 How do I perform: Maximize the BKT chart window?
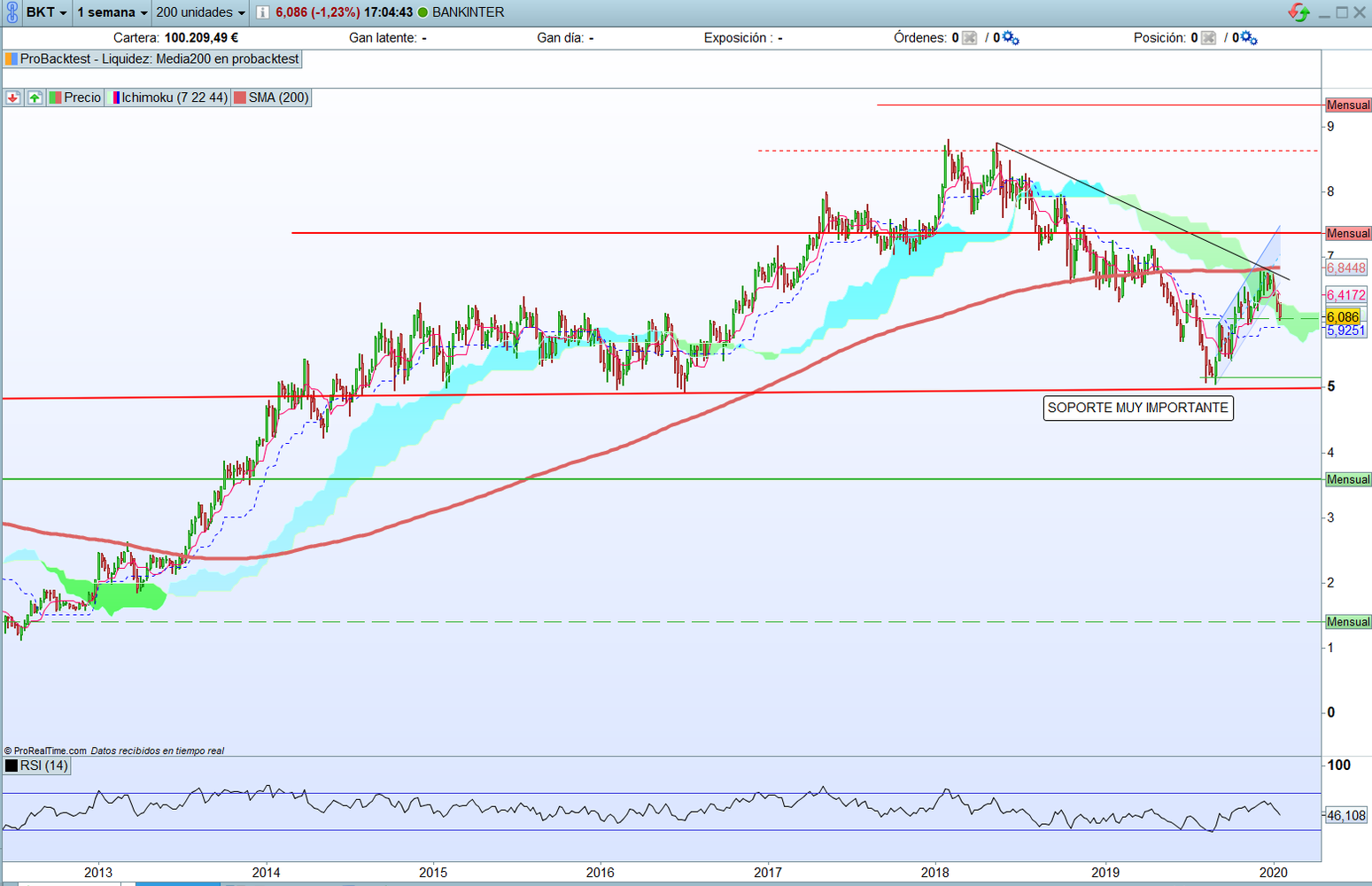click(x=1342, y=12)
